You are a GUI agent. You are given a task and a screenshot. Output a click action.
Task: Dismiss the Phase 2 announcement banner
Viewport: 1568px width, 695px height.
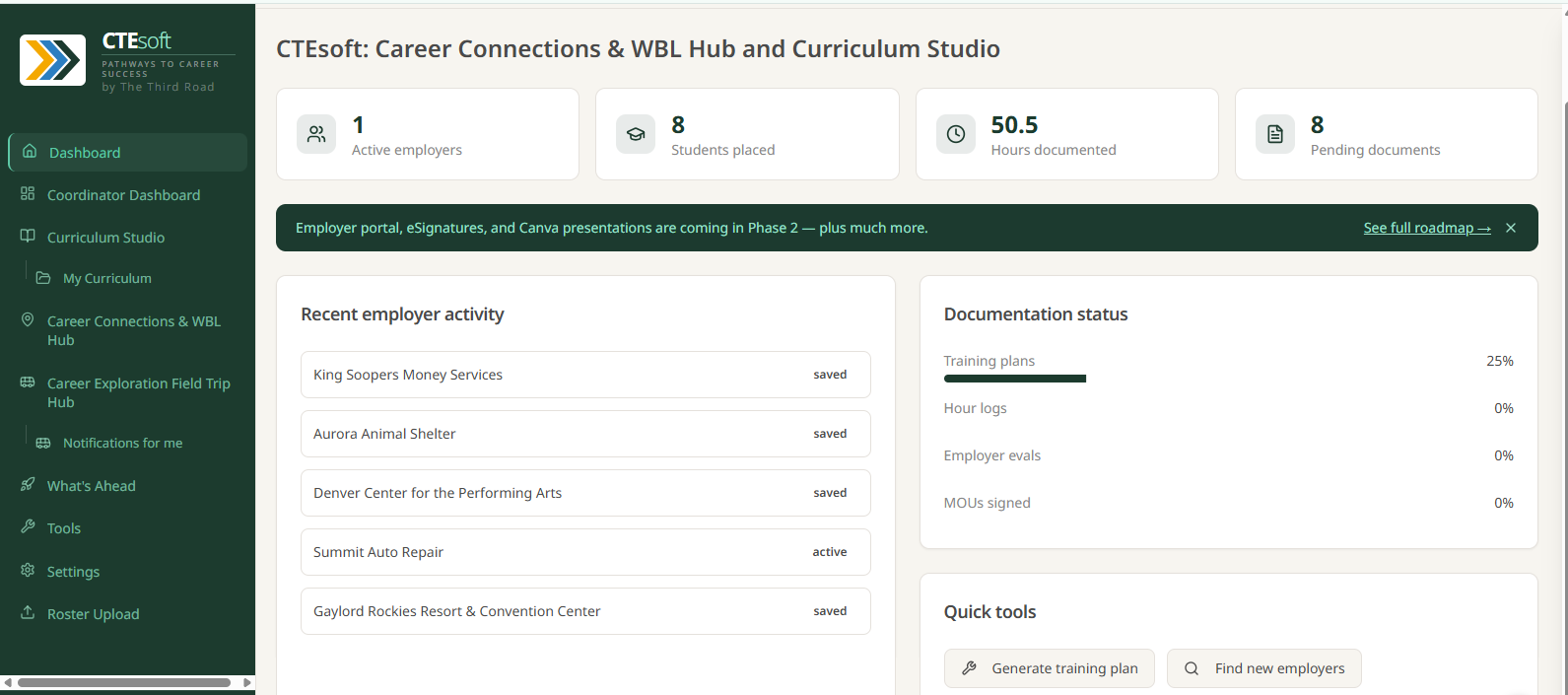click(1511, 228)
